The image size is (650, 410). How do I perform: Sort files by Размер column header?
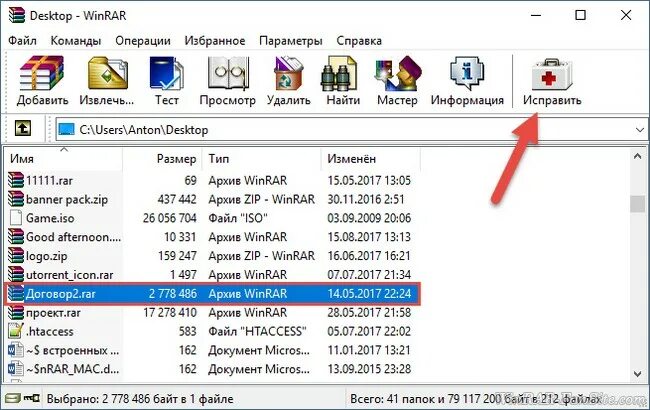162,159
